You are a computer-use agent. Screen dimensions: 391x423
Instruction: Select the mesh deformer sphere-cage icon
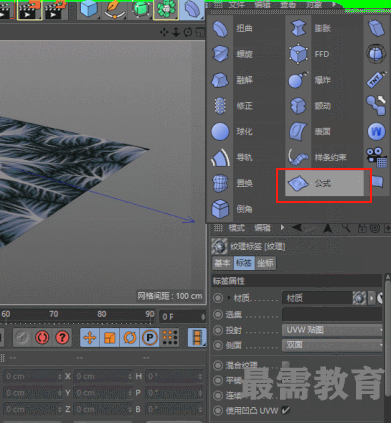(376, 54)
